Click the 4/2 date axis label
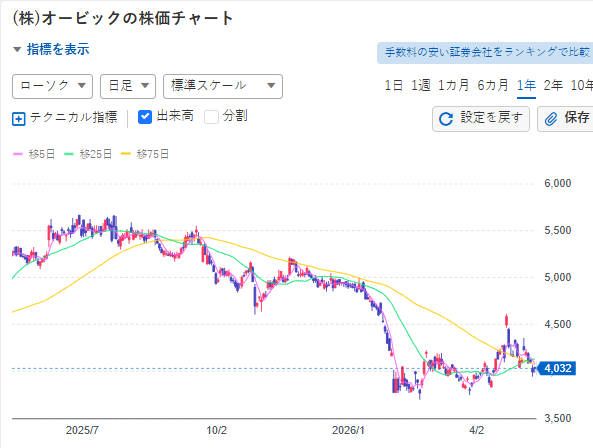This screenshot has height=448, width=593. (477, 430)
